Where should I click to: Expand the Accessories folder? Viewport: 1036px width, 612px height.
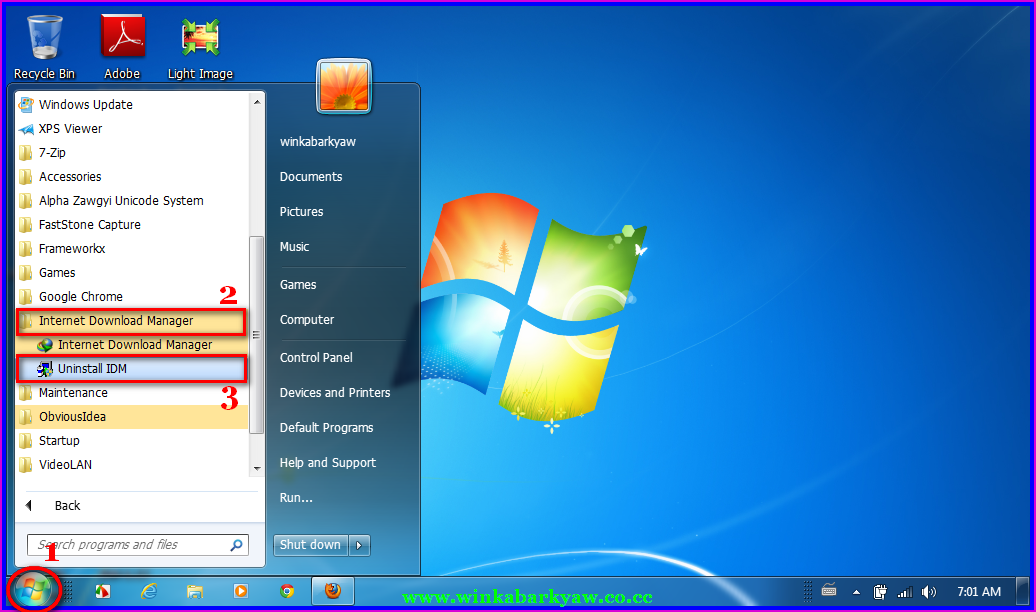(132, 176)
